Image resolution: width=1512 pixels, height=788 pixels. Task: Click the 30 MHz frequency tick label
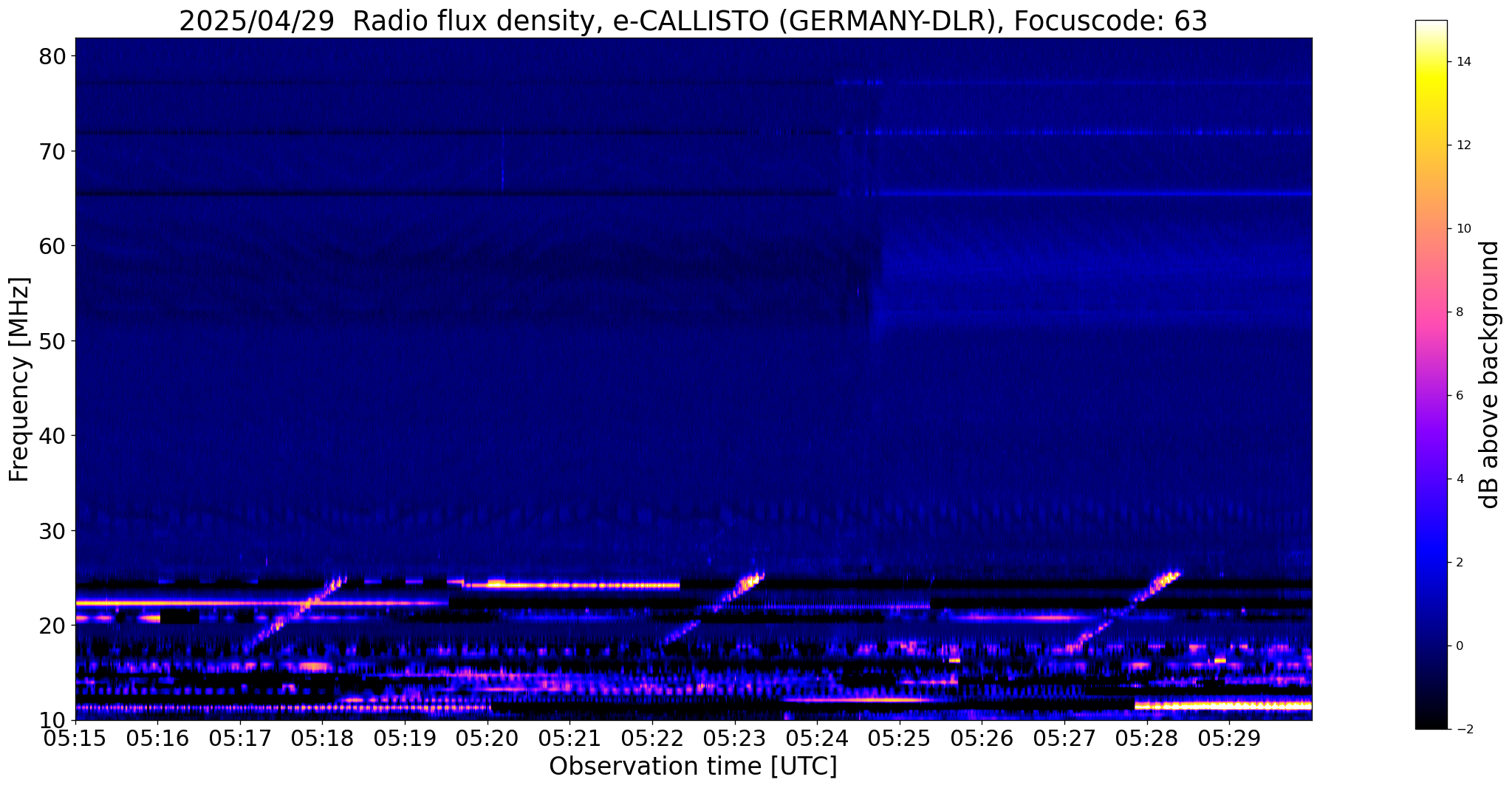pyautogui.click(x=51, y=530)
